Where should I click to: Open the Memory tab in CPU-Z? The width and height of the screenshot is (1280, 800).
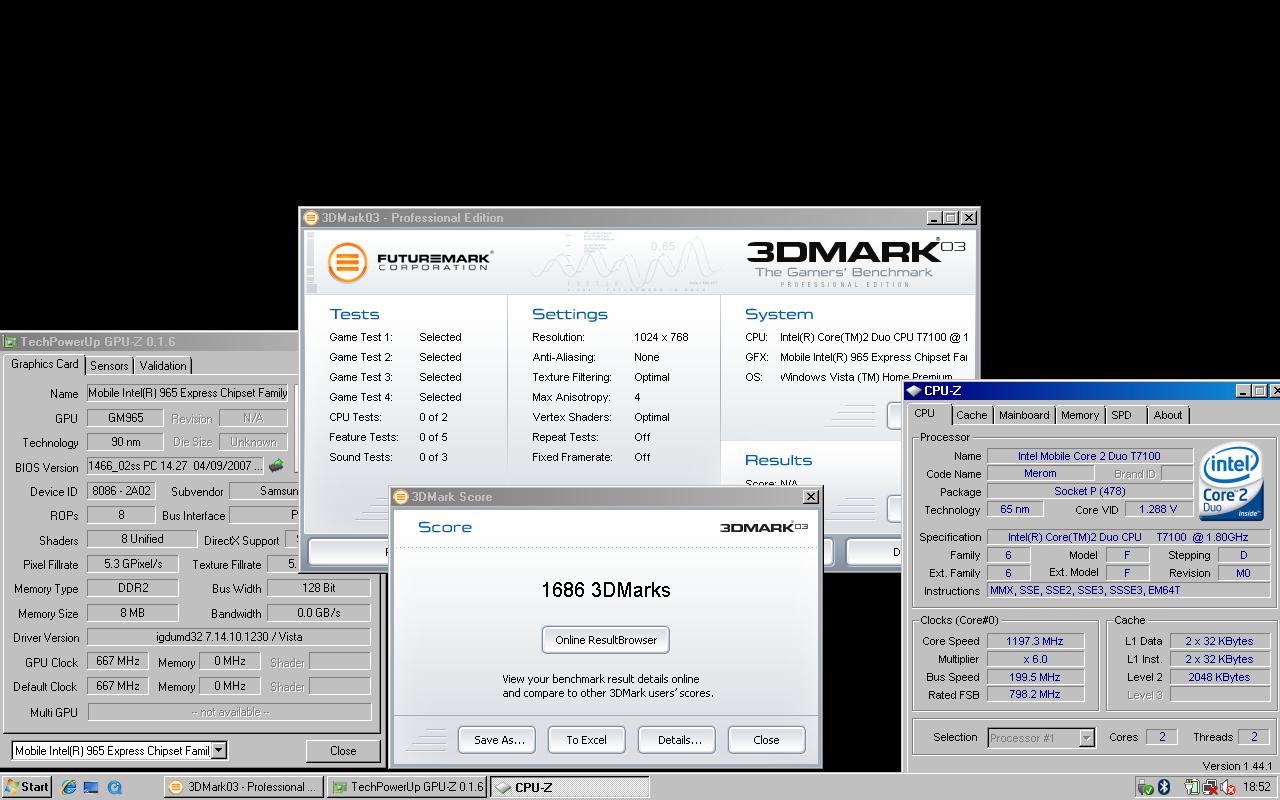click(1080, 415)
